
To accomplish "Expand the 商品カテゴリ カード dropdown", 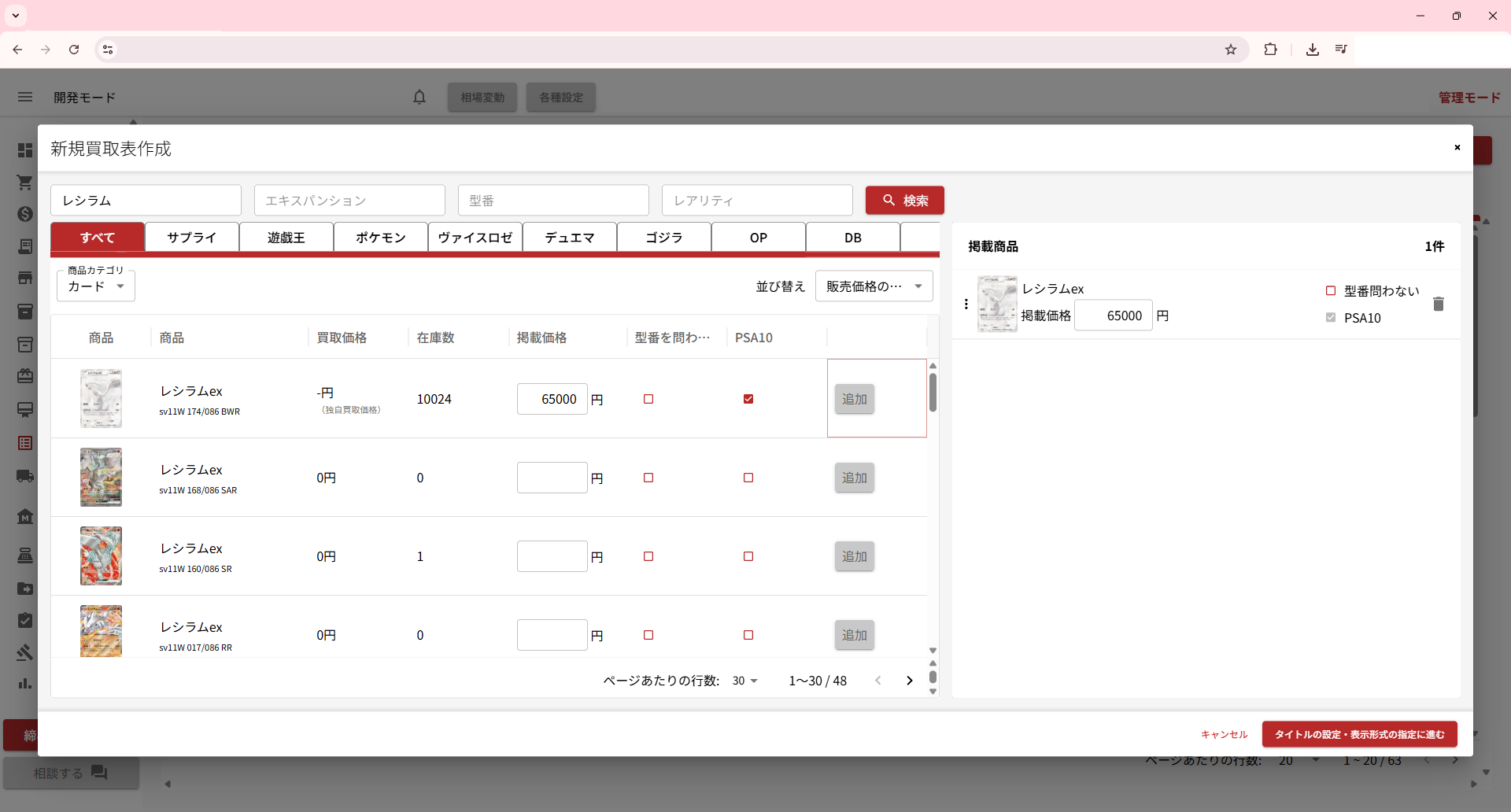I will [x=96, y=286].
